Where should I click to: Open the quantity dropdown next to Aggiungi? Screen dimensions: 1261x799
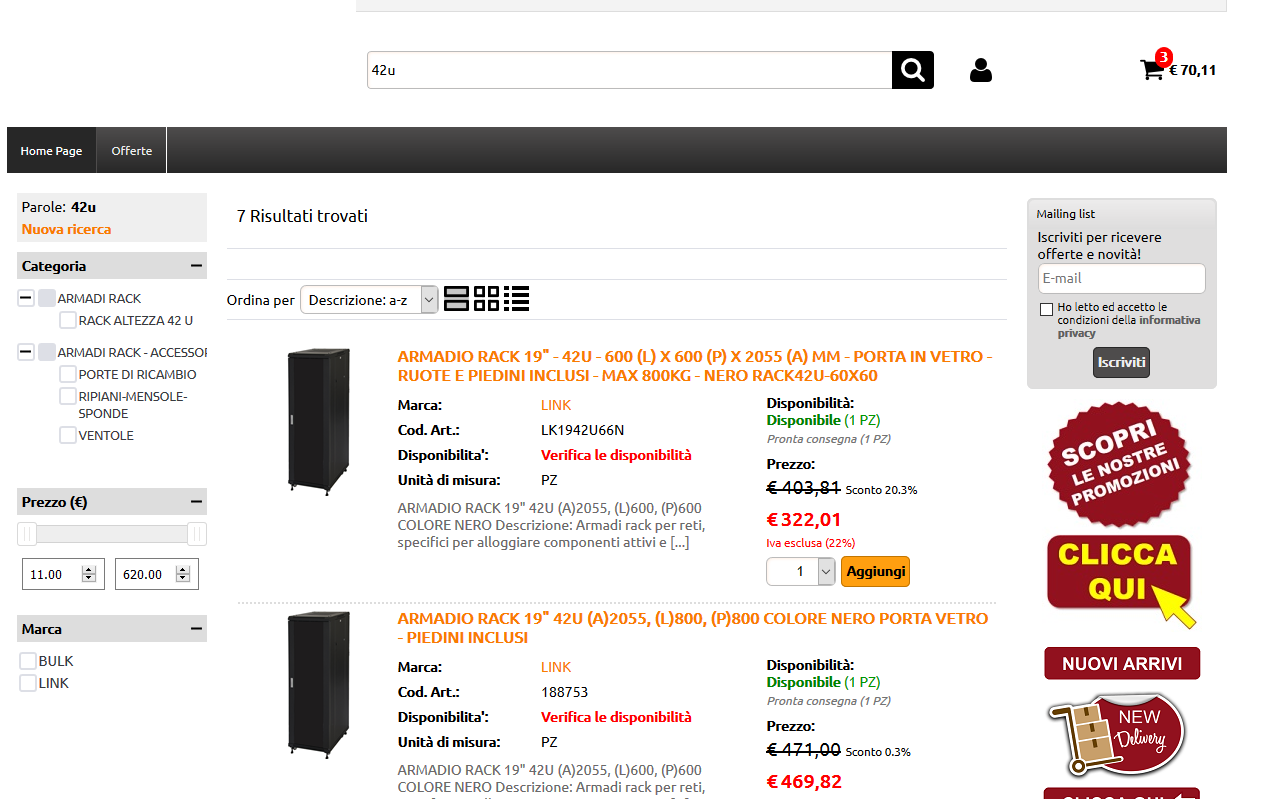tap(826, 571)
